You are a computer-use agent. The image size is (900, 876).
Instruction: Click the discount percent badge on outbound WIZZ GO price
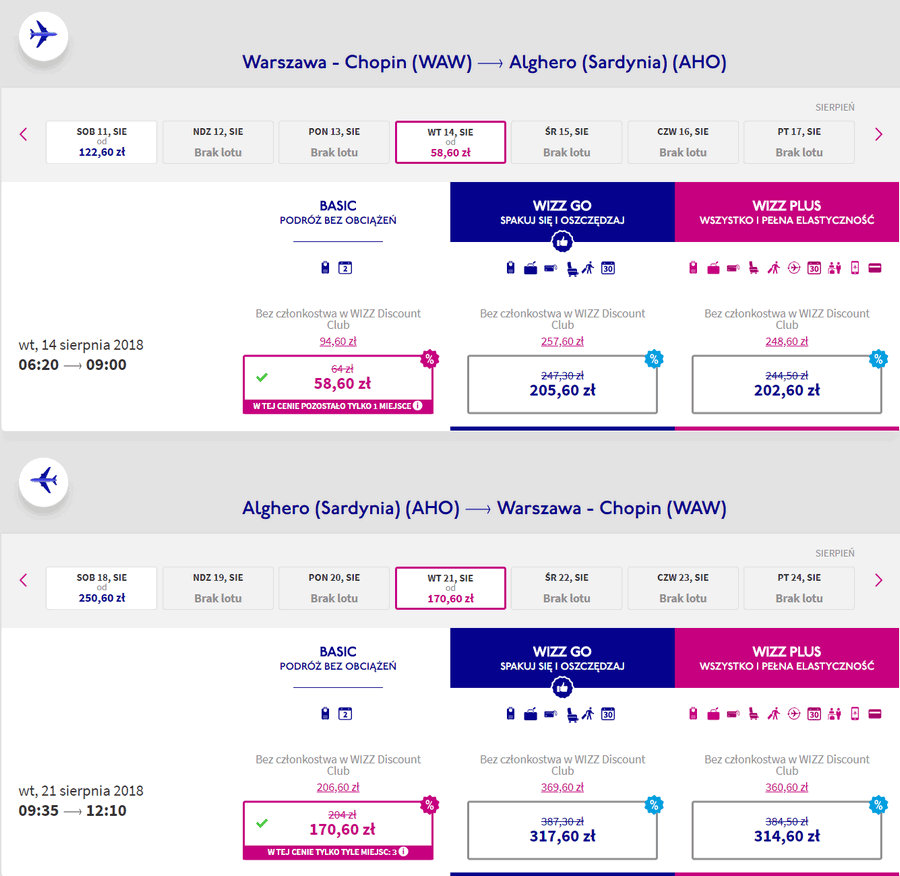coord(654,359)
